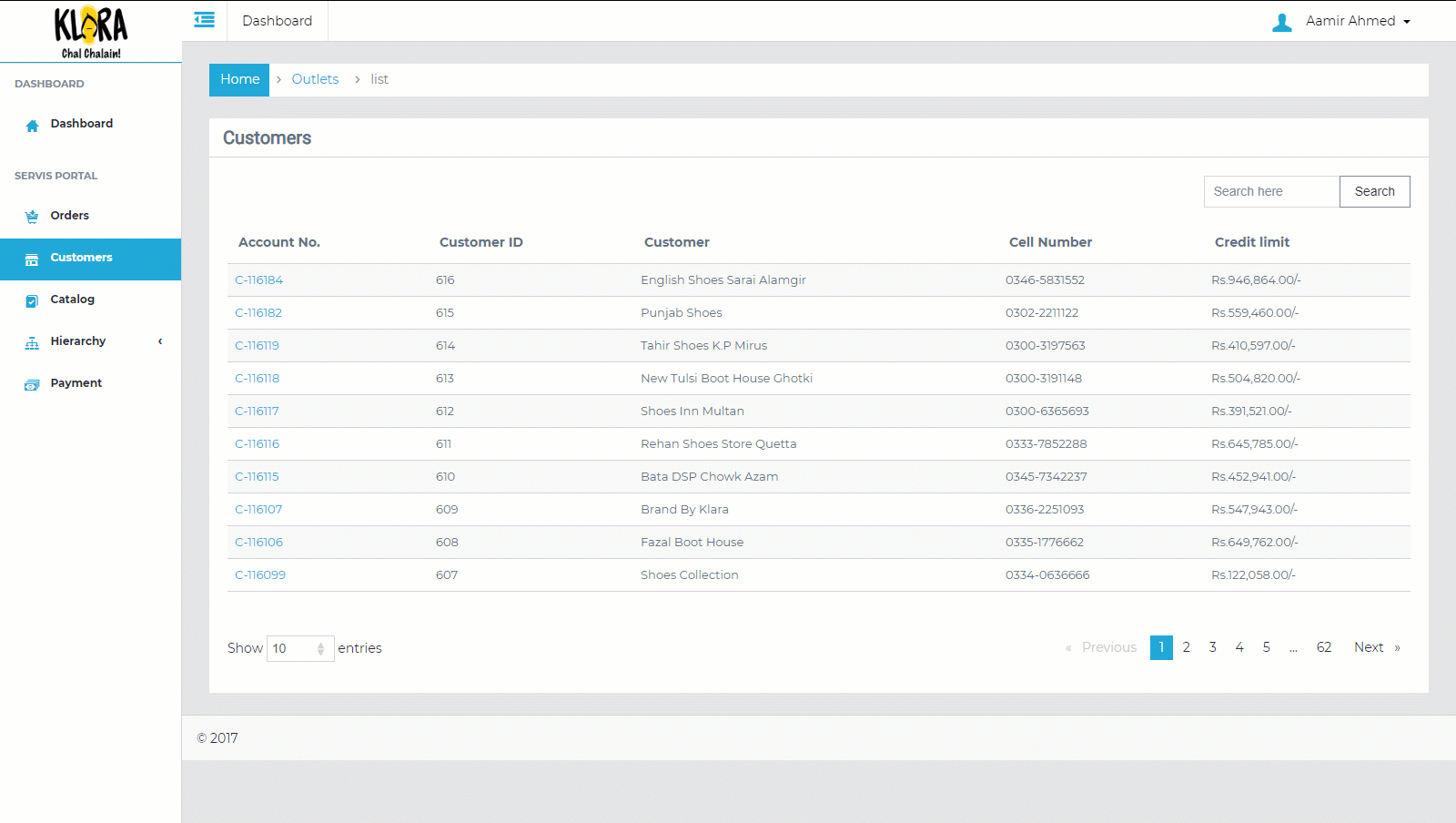Click the Payment card icon
1456x823 pixels.
pos(32,385)
